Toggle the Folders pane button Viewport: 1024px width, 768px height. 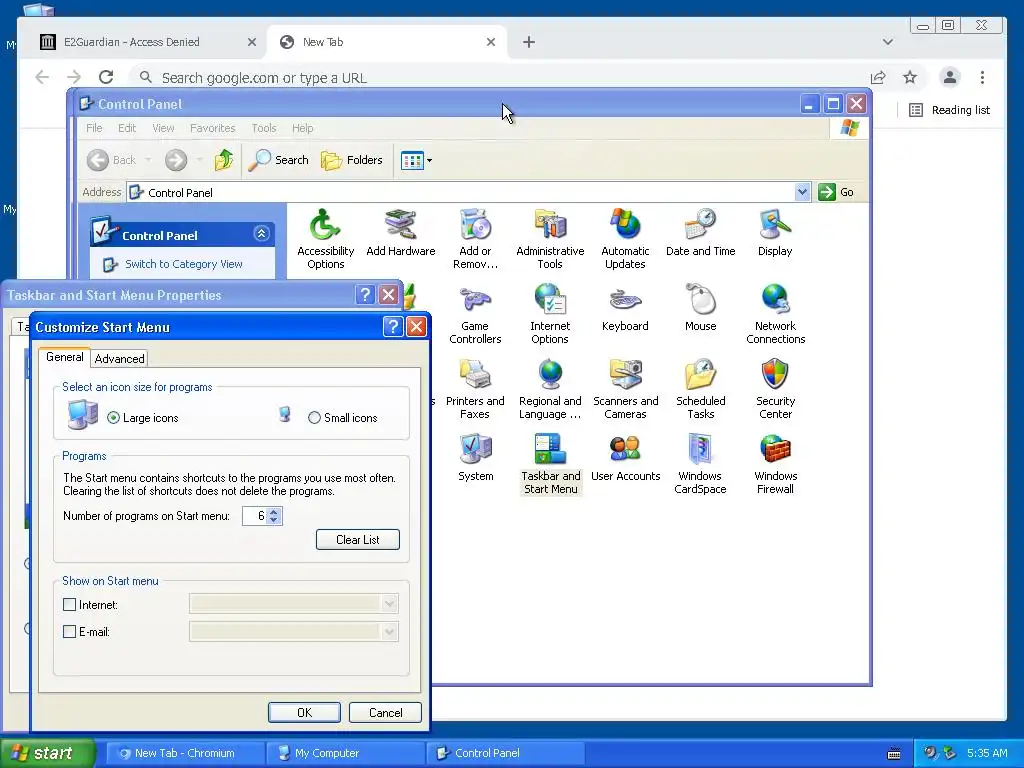352,160
